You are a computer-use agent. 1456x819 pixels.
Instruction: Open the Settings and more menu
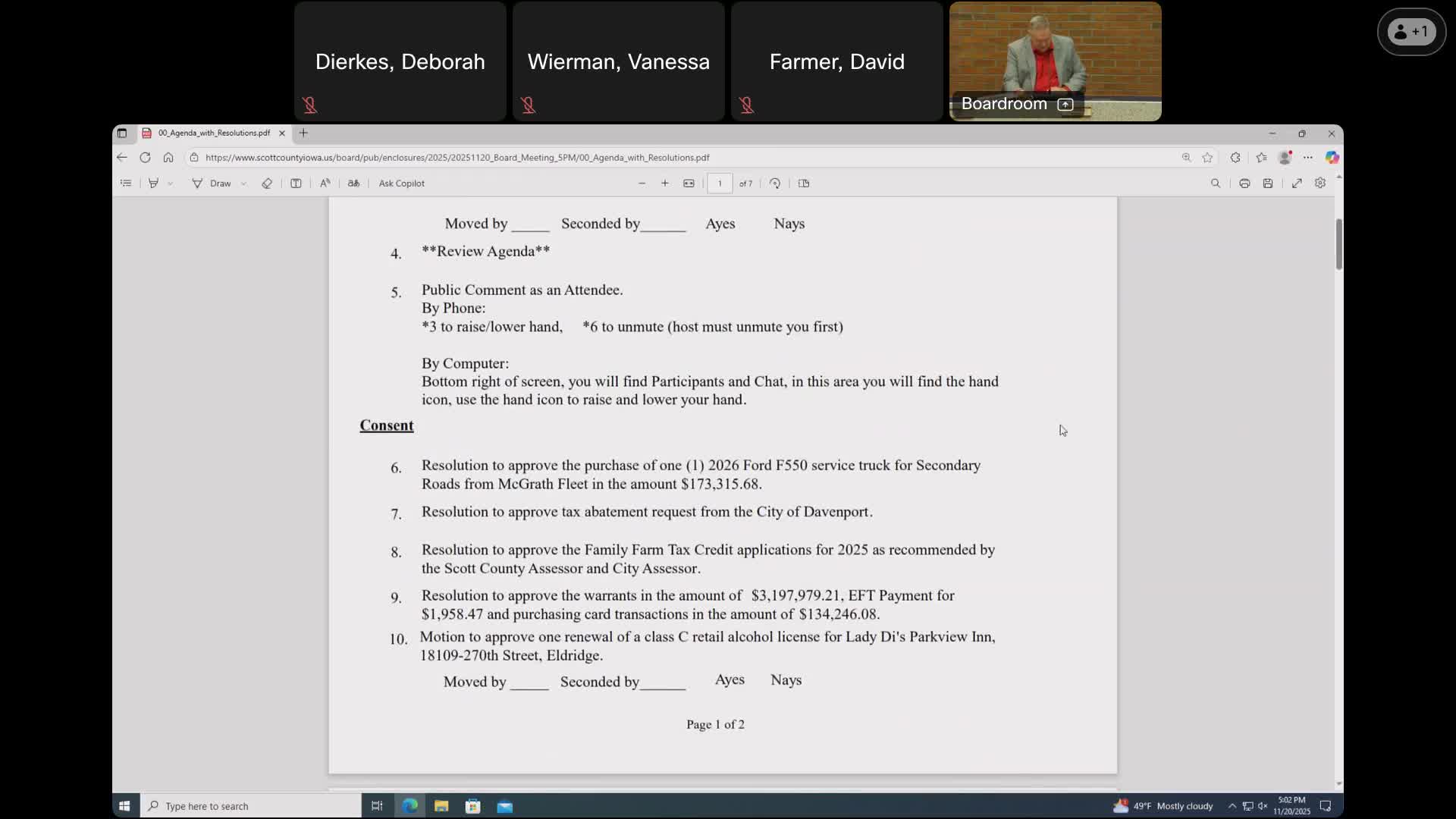click(x=1308, y=158)
